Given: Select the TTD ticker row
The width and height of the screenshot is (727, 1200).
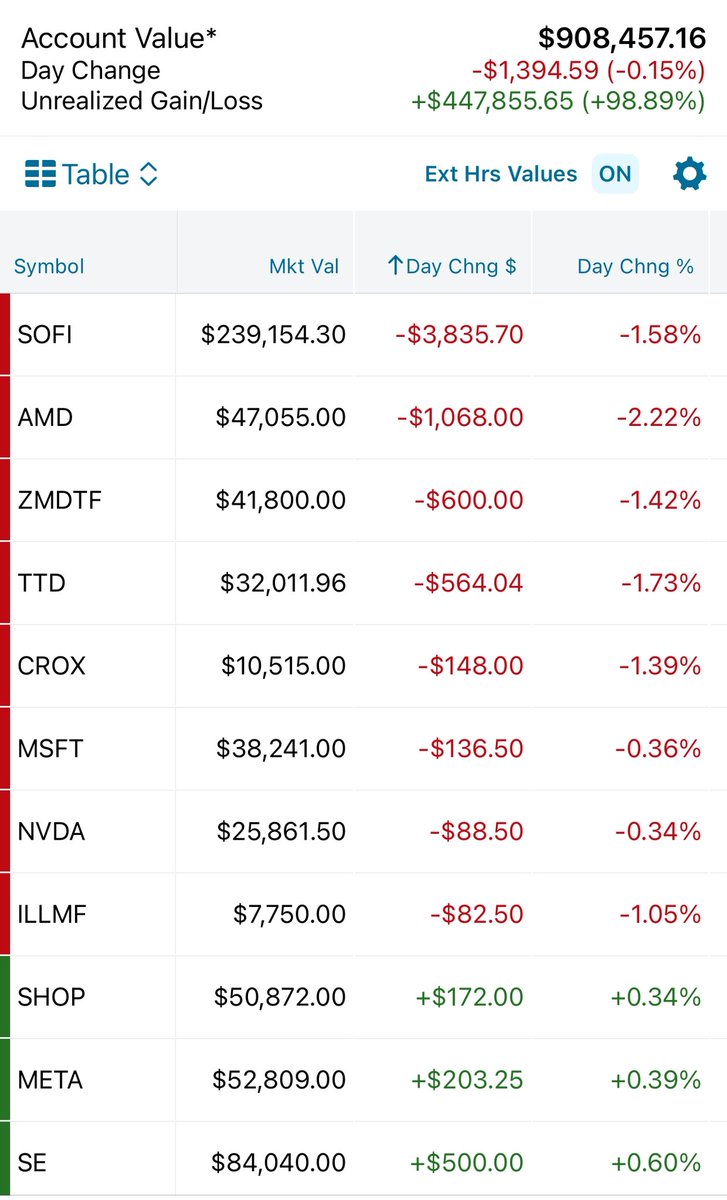Looking at the screenshot, I should [363, 584].
